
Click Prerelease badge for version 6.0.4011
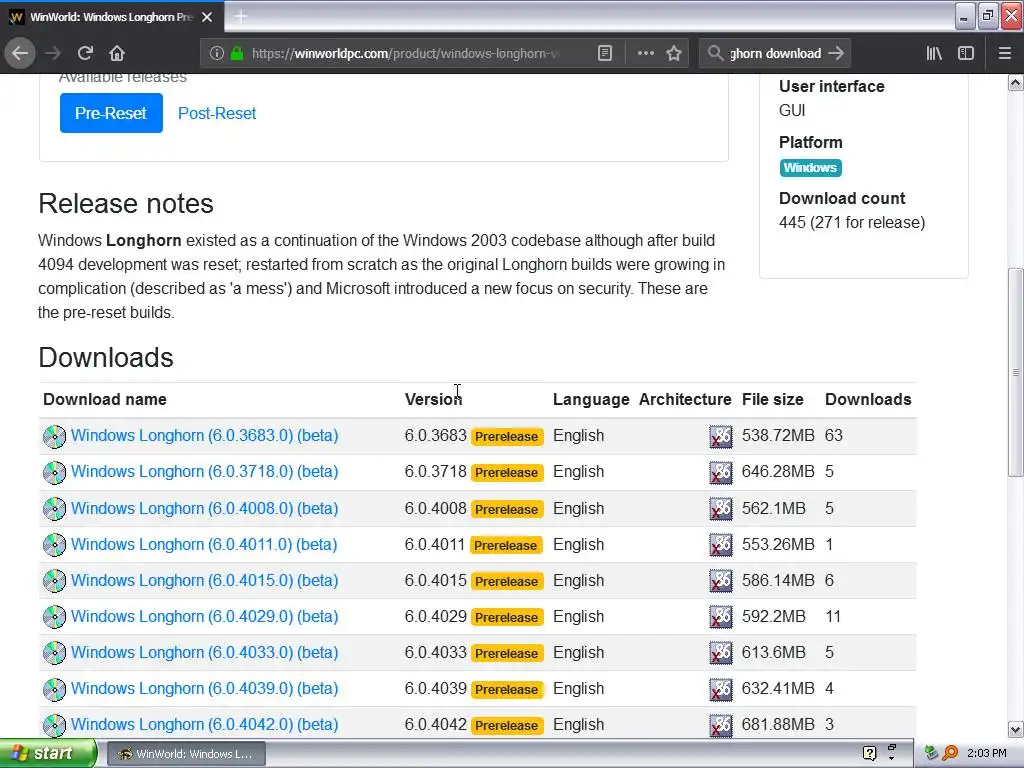click(x=506, y=545)
